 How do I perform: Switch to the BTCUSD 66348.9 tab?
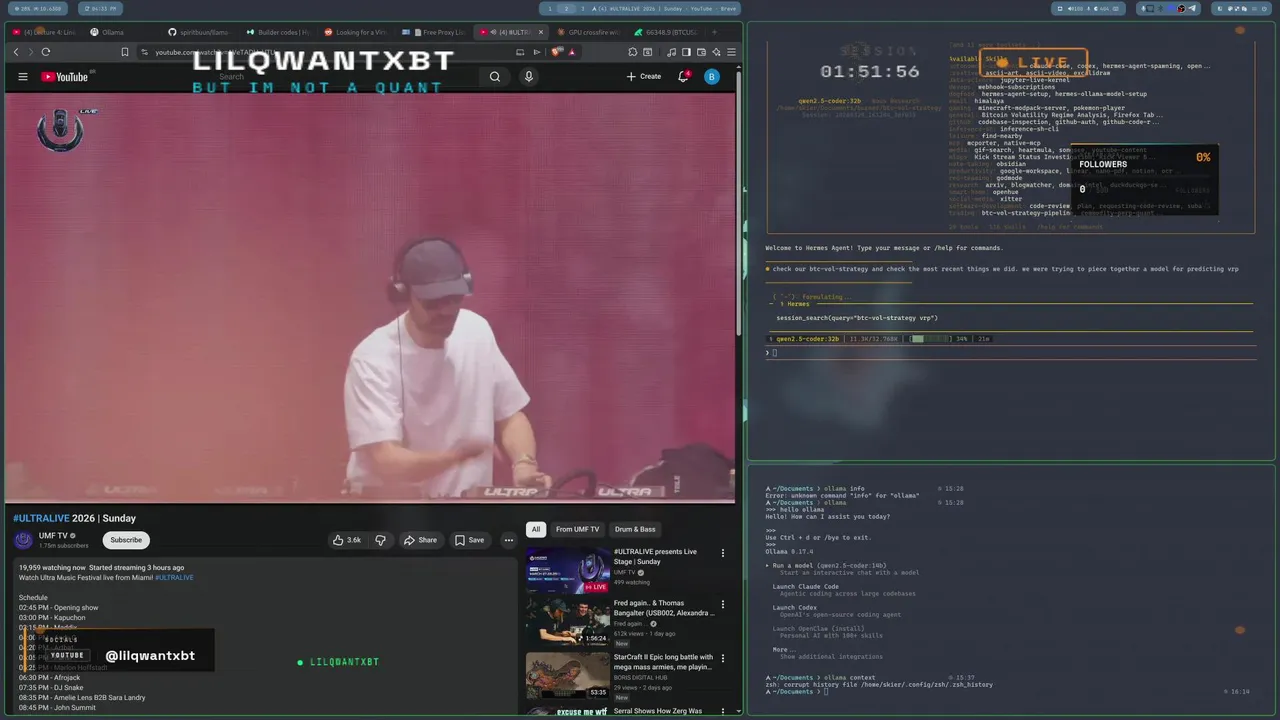[668, 32]
